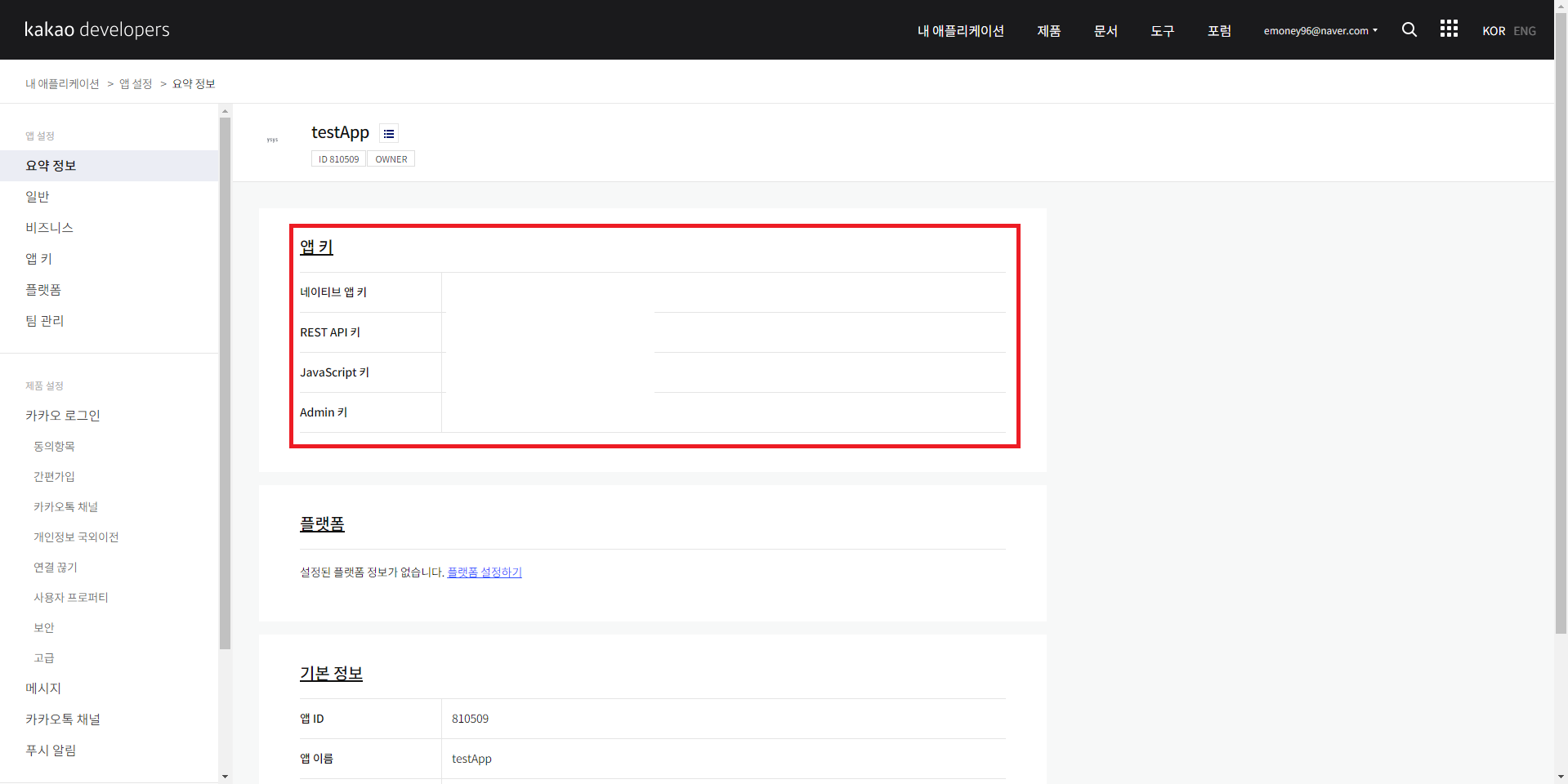Image resolution: width=1568 pixels, height=784 pixels.
Task: Click the page scroll down arrow
Action: click(1561, 777)
